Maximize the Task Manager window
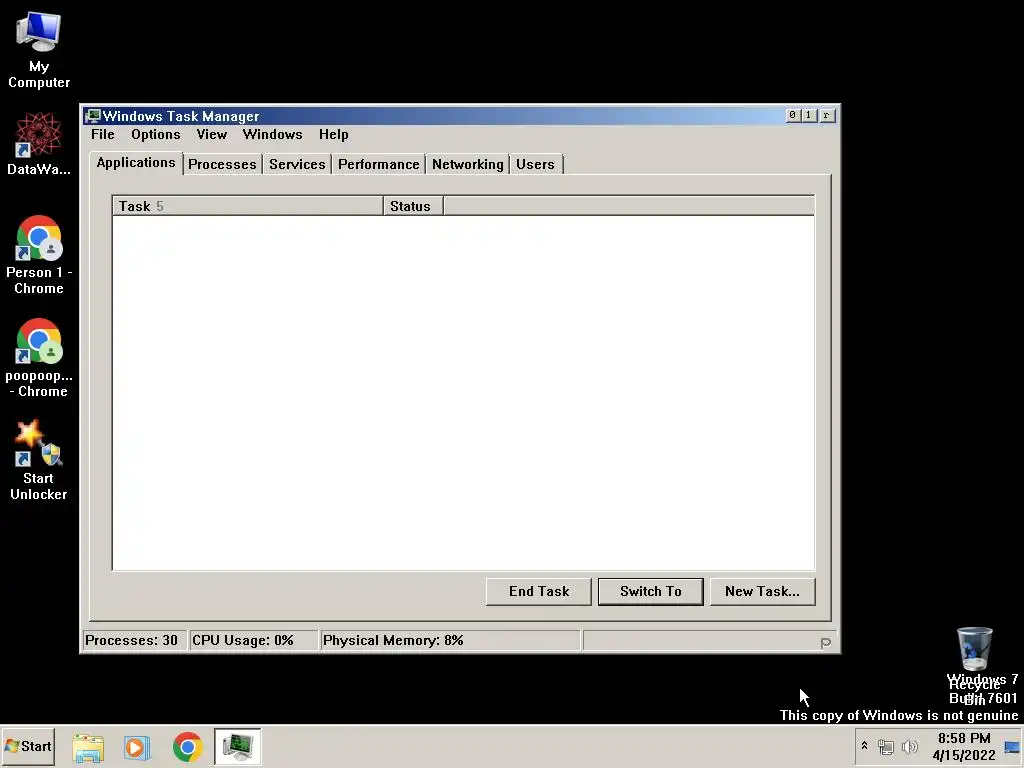 pos(808,115)
